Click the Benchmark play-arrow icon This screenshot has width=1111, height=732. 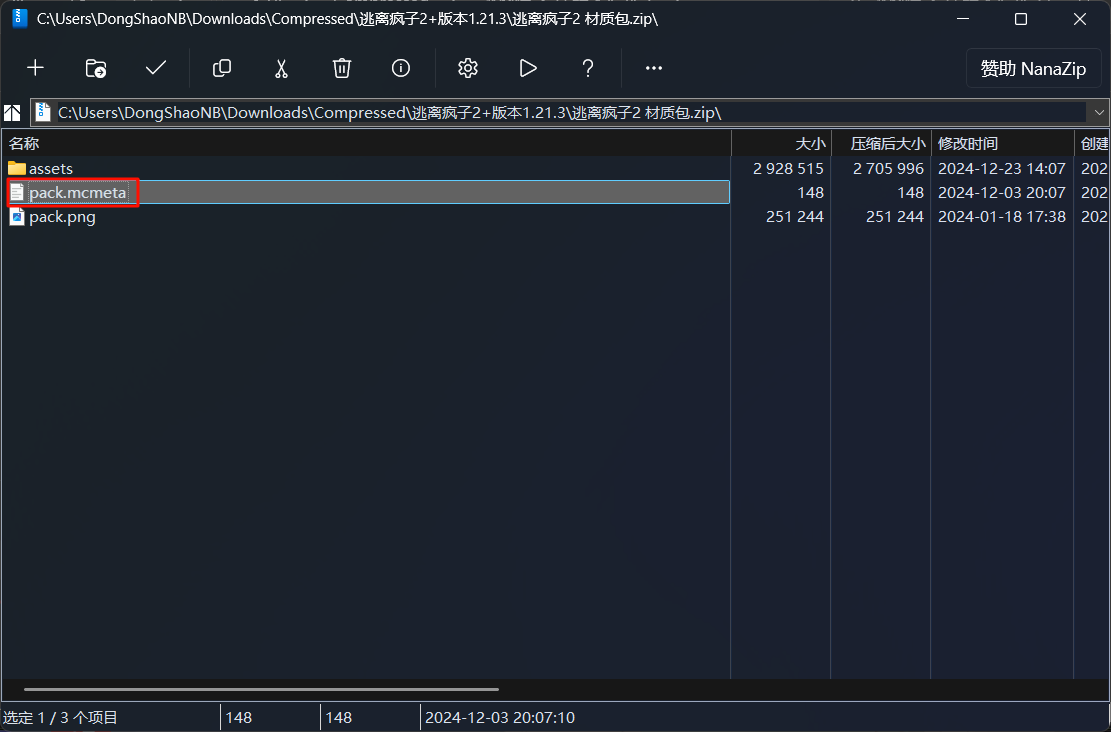pyautogui.click(x=528, y=68)
